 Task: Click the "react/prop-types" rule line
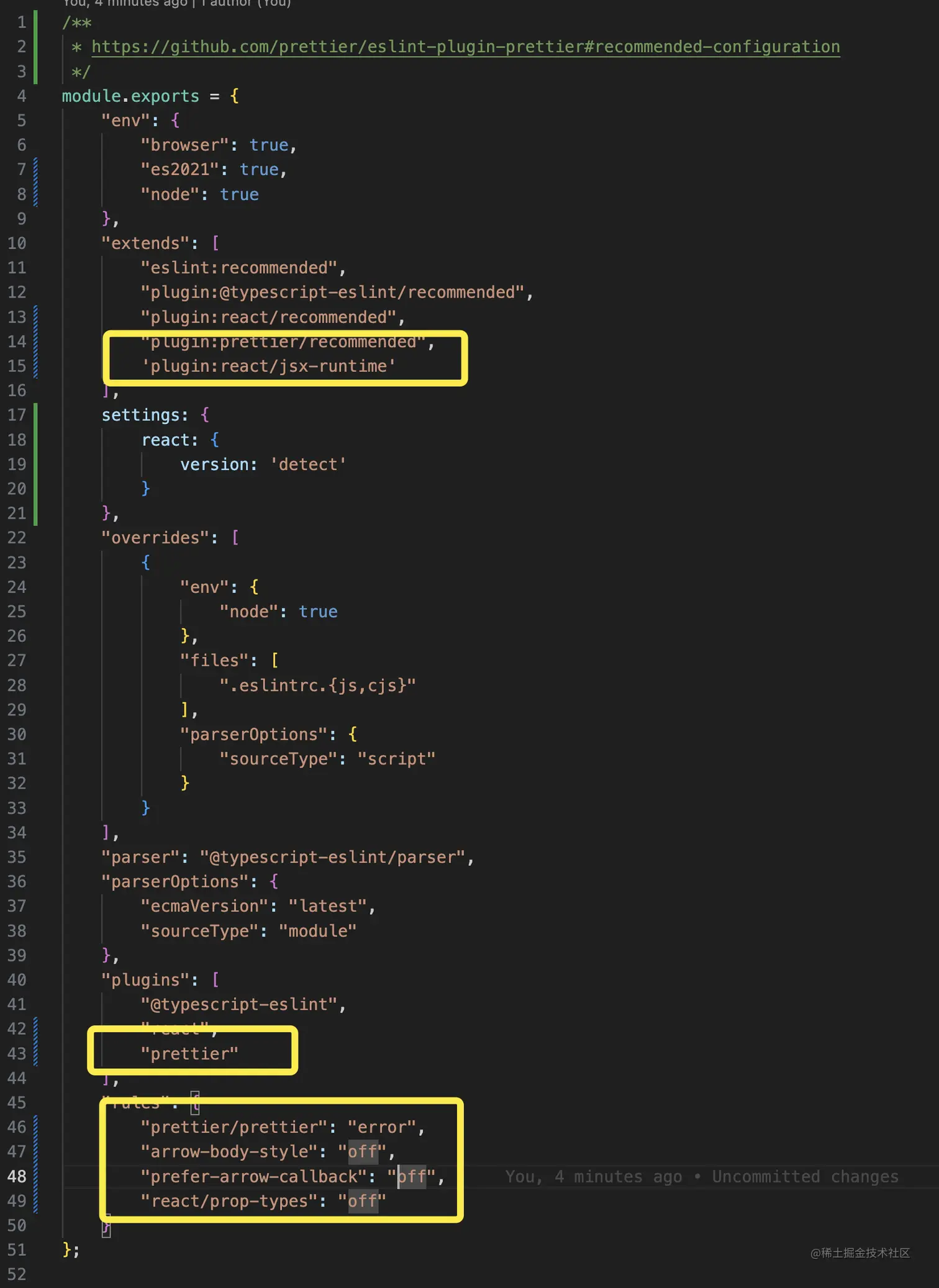263,1201
